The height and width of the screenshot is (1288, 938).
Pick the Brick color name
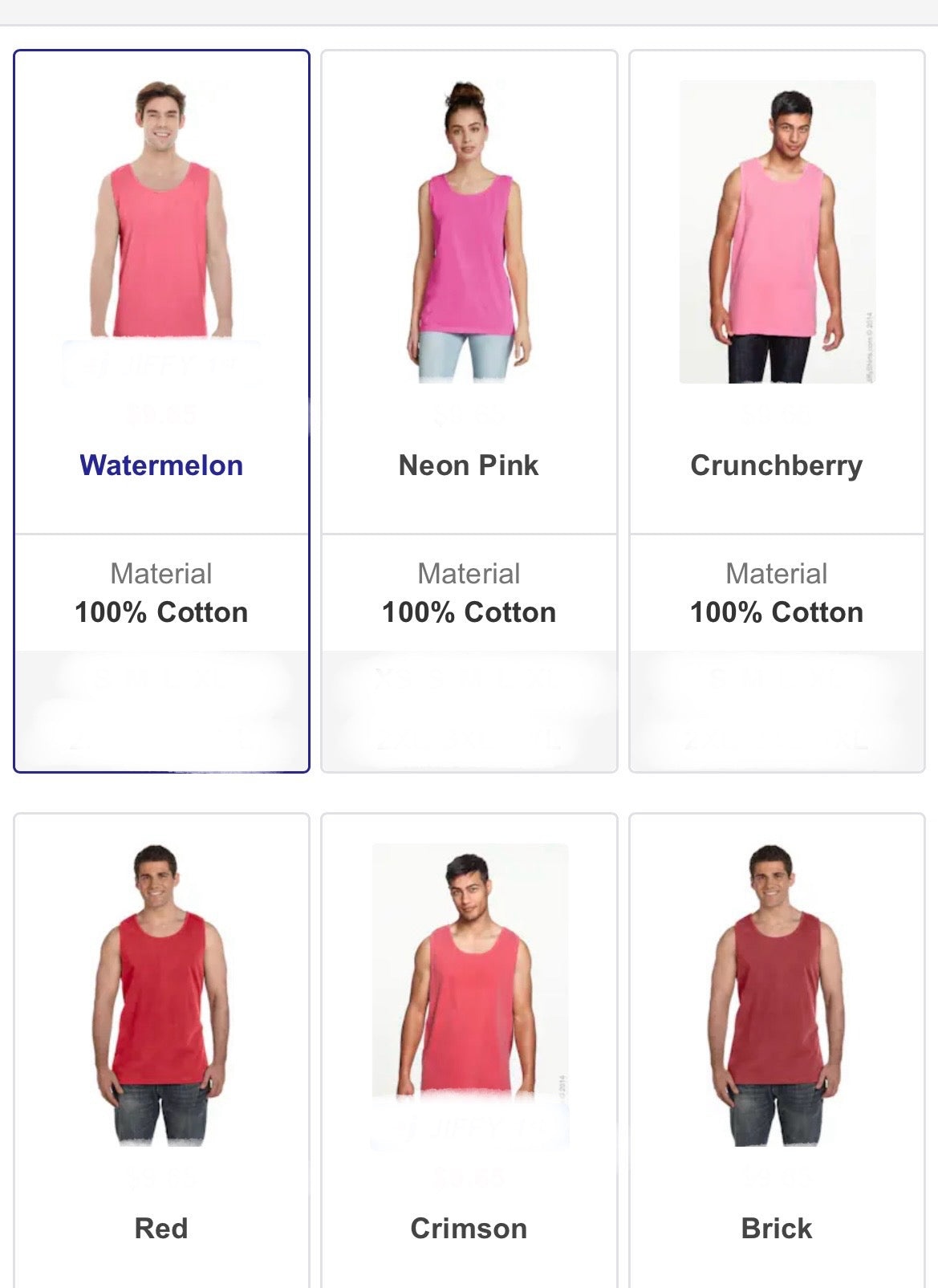(777, 1229)
